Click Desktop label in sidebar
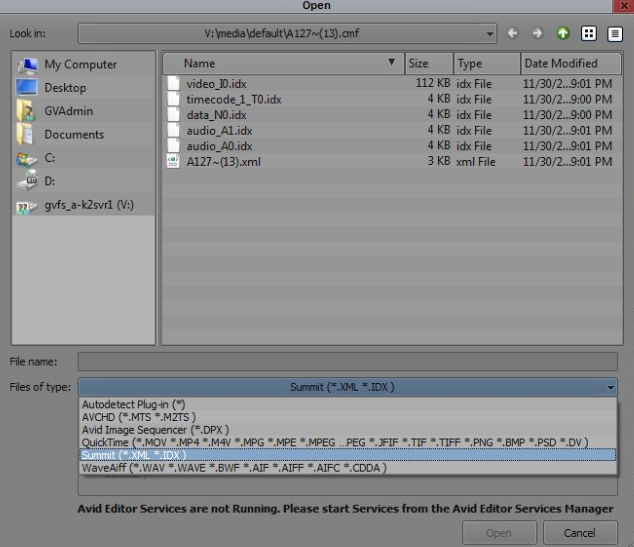 [65, 88]
